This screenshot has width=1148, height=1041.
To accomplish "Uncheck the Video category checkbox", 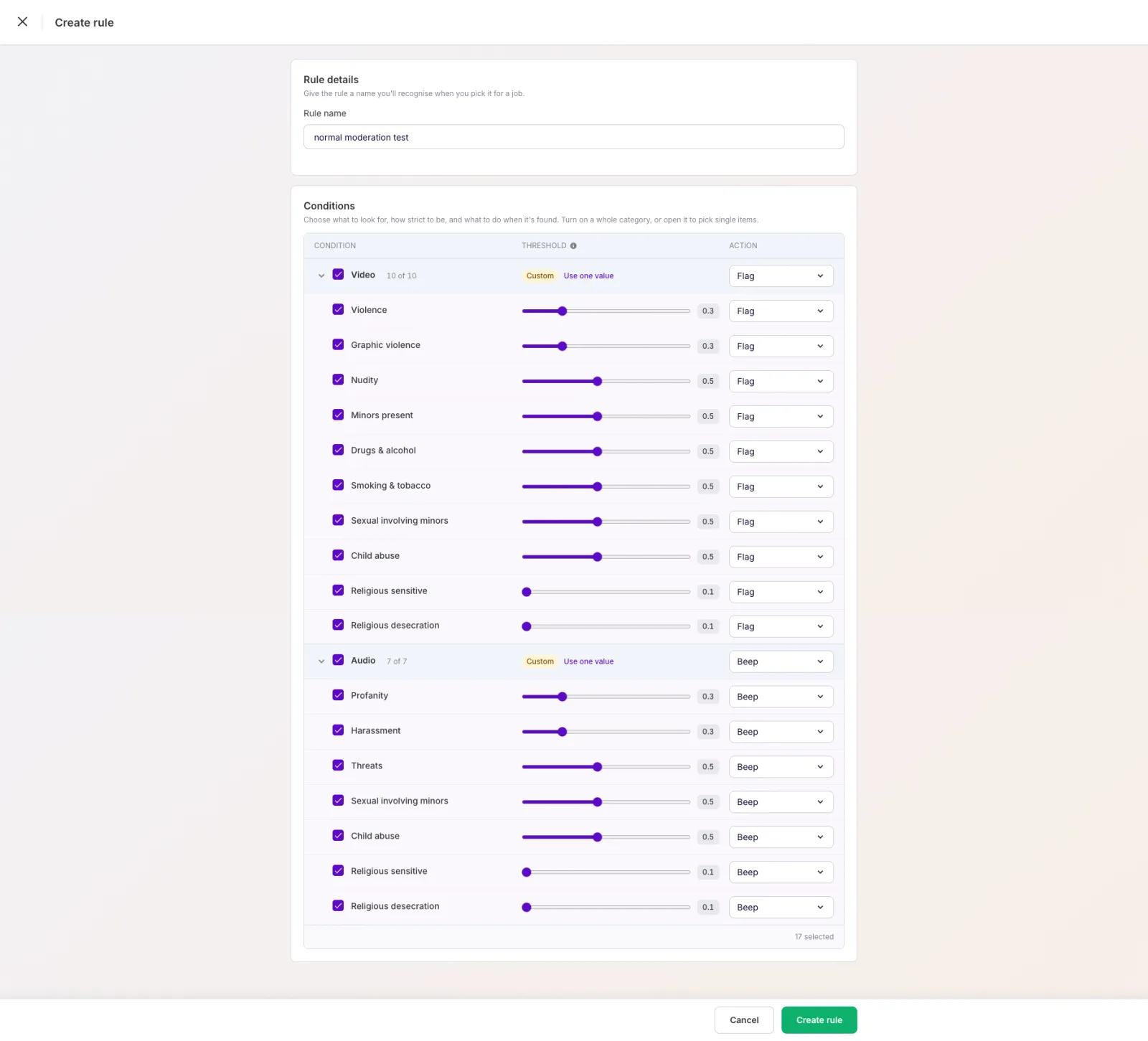I will click(338, 275).
